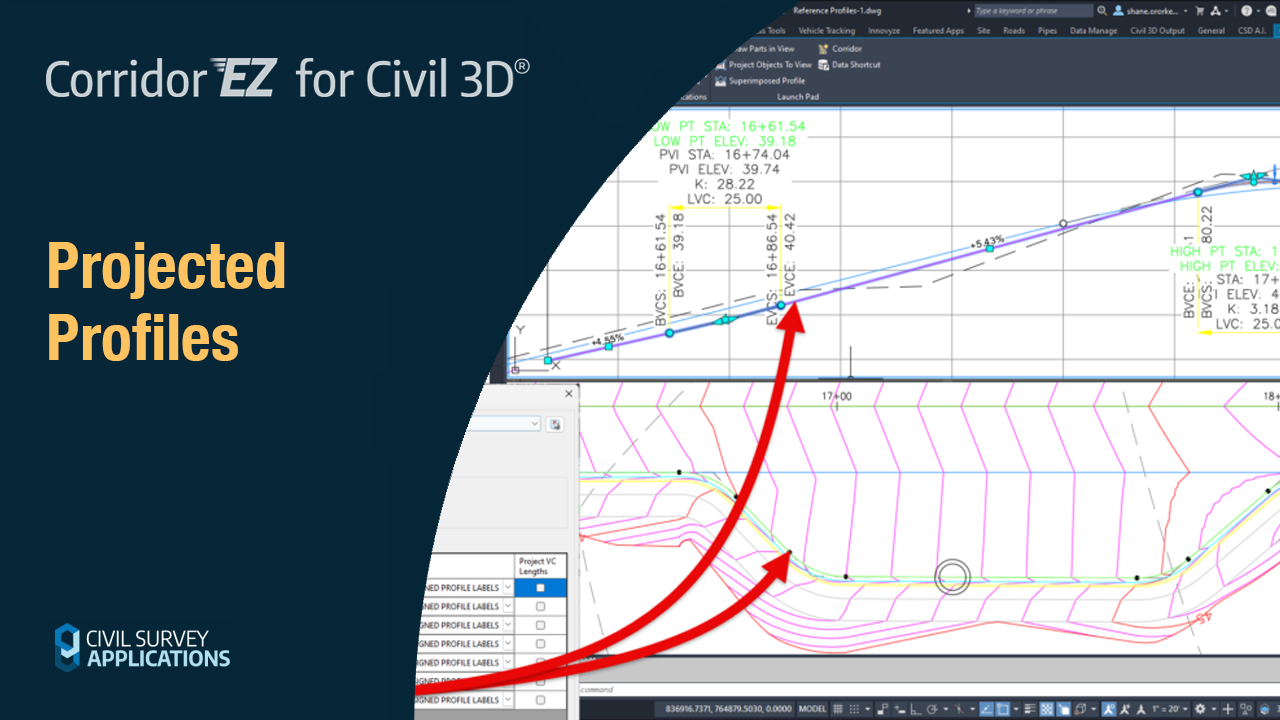Open the Vehicle Tracking ribbon tab
1280x720 pixels.
pyautogui.click(x=827, y=31)
